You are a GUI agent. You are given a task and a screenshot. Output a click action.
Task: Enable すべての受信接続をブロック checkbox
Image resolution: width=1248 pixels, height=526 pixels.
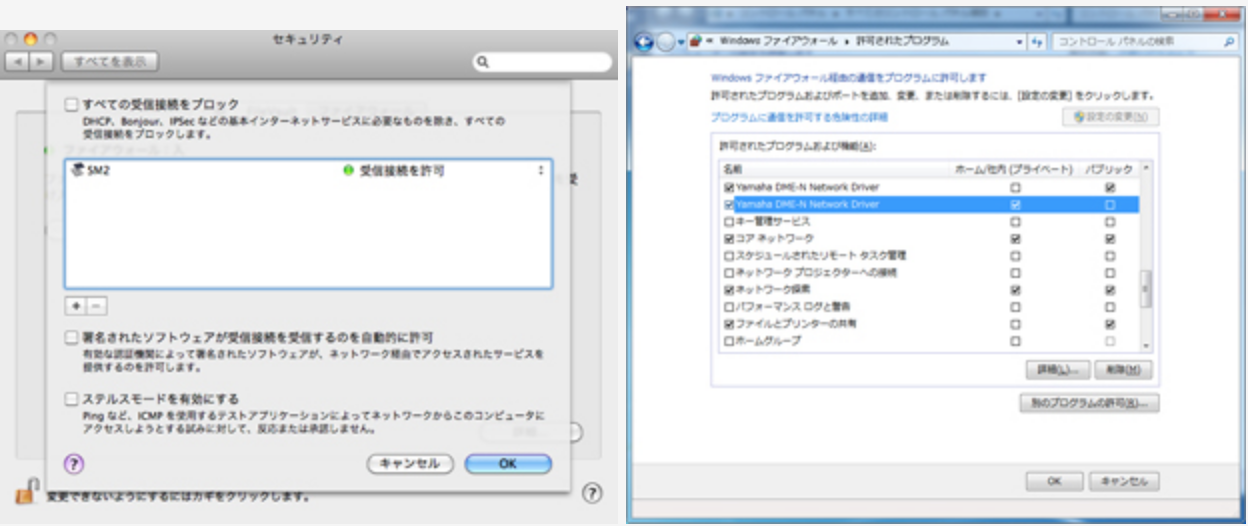point(71,104)
